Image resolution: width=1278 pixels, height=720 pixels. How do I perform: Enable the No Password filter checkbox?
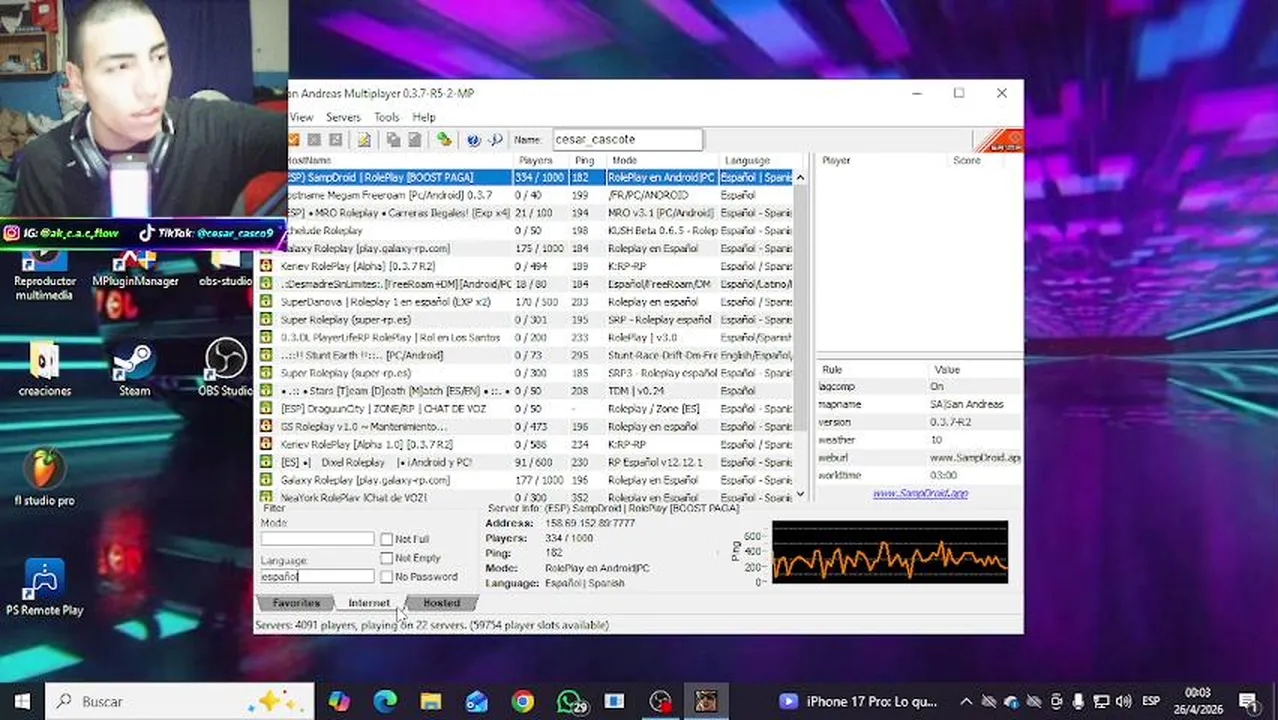386,577
